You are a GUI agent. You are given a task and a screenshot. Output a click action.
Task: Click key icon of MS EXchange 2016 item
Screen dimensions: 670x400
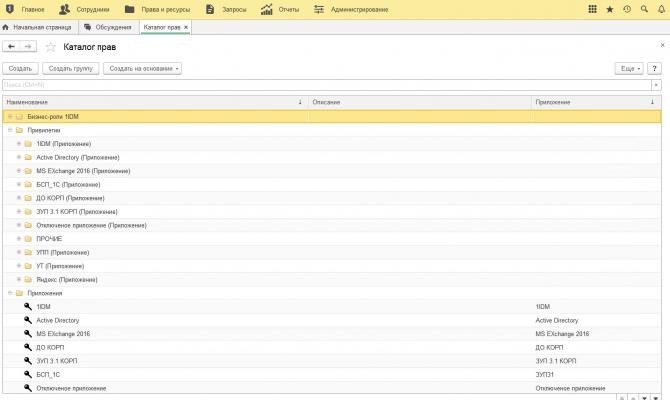pos(28,334)
